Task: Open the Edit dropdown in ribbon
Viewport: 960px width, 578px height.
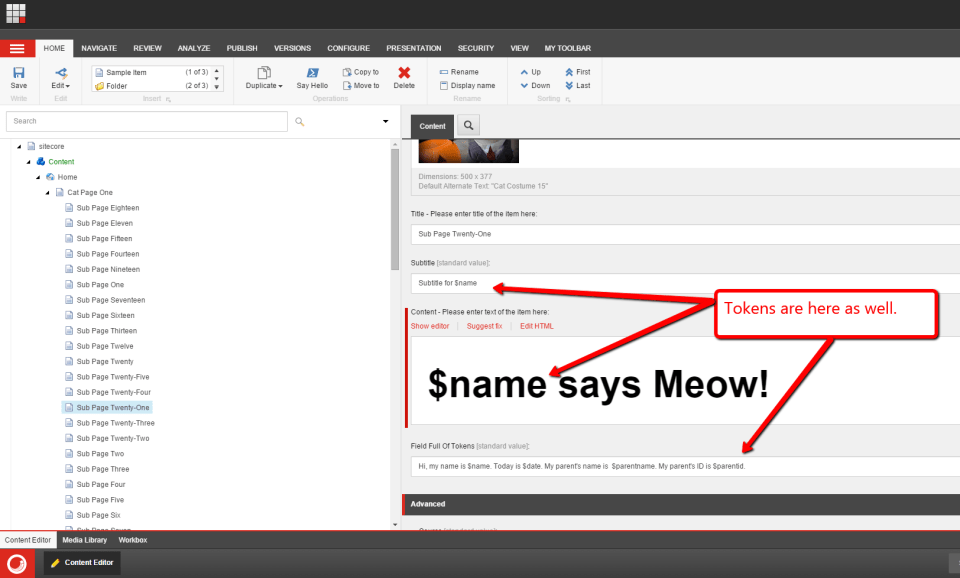Action: click(60, 86)
